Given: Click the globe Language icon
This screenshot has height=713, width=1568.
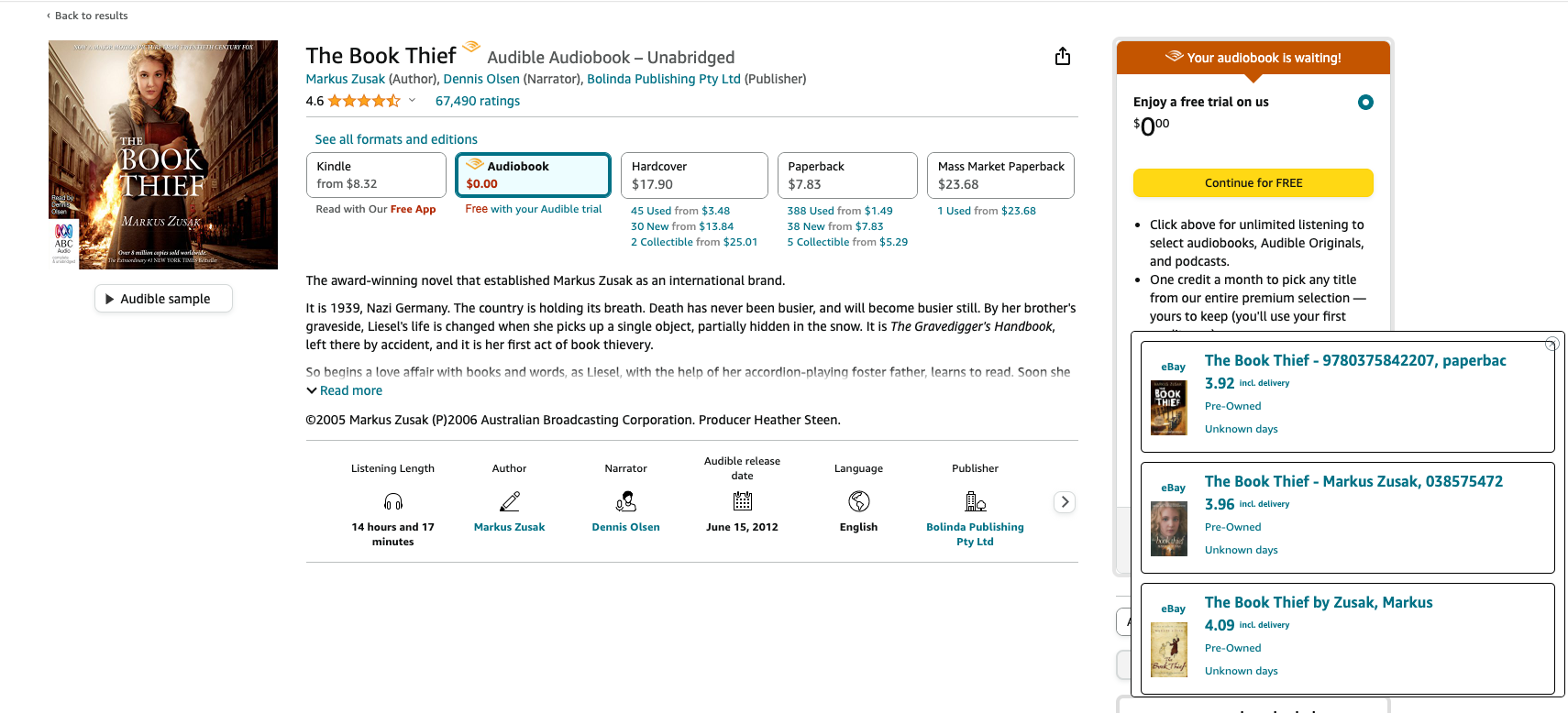Looking at the screenshot, I should click(x=858, y=501).
